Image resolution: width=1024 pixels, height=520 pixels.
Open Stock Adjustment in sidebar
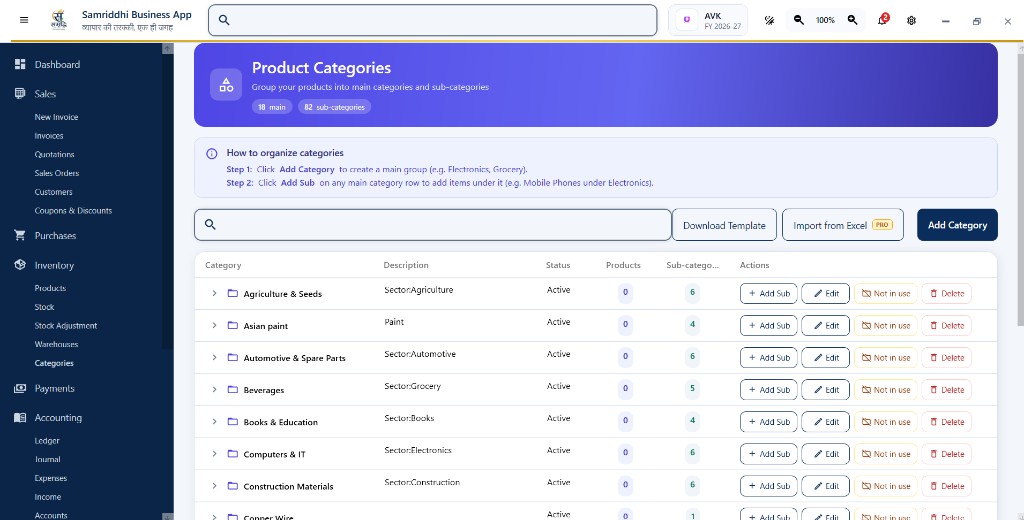pyautogui.click(x=66, y=325)
